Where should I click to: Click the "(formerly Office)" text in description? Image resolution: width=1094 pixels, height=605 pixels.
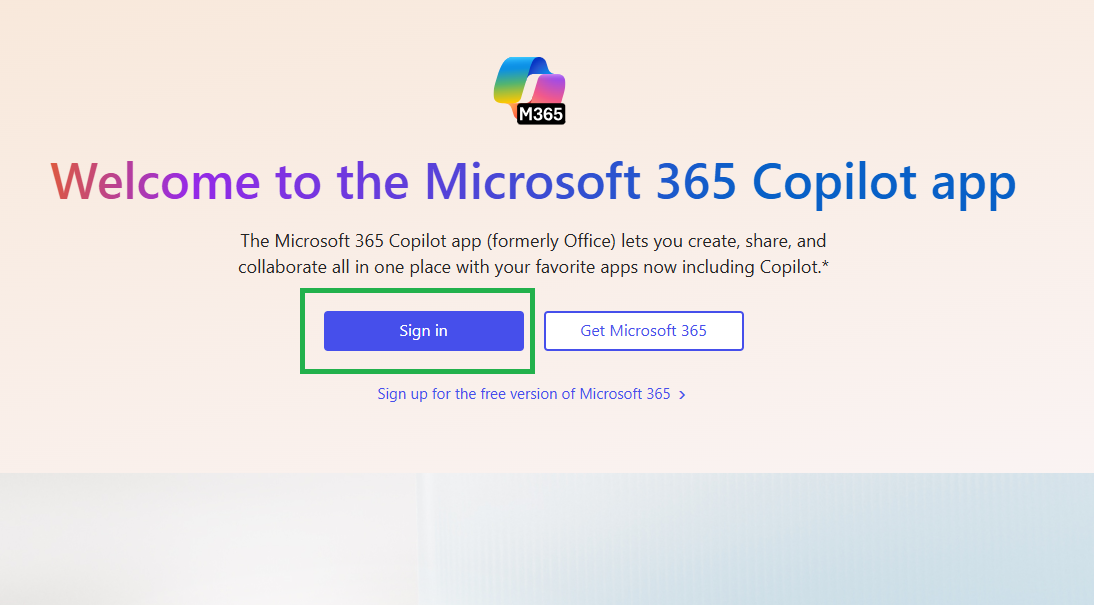coord(551,241)
